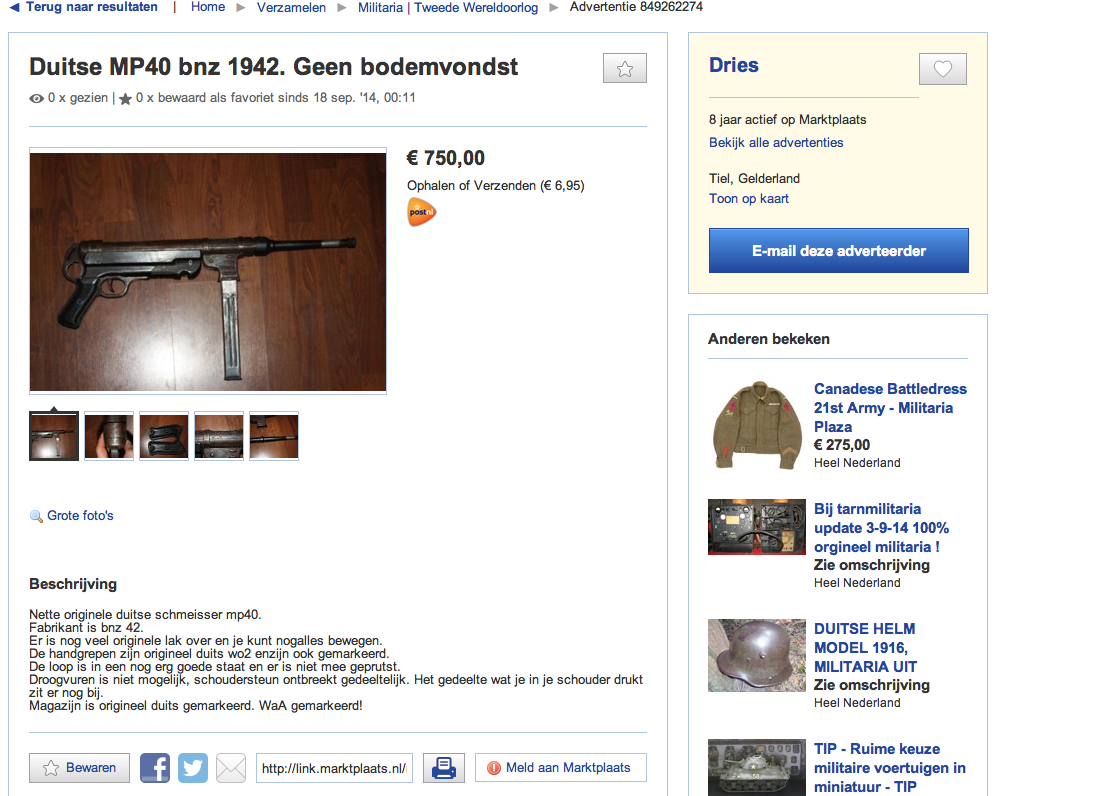The width and height of the screenshot is (1115, 796).
Task: Open the Verzamelen breadcrumb
Action: (291, 7)
